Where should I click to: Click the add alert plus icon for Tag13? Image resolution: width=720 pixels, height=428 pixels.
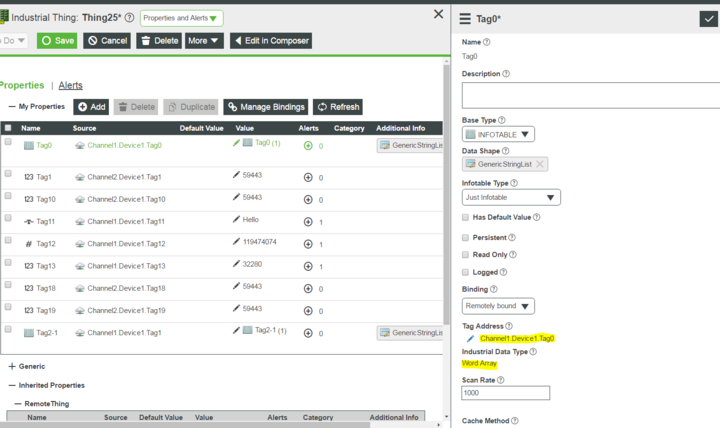[x=308, y=266]
